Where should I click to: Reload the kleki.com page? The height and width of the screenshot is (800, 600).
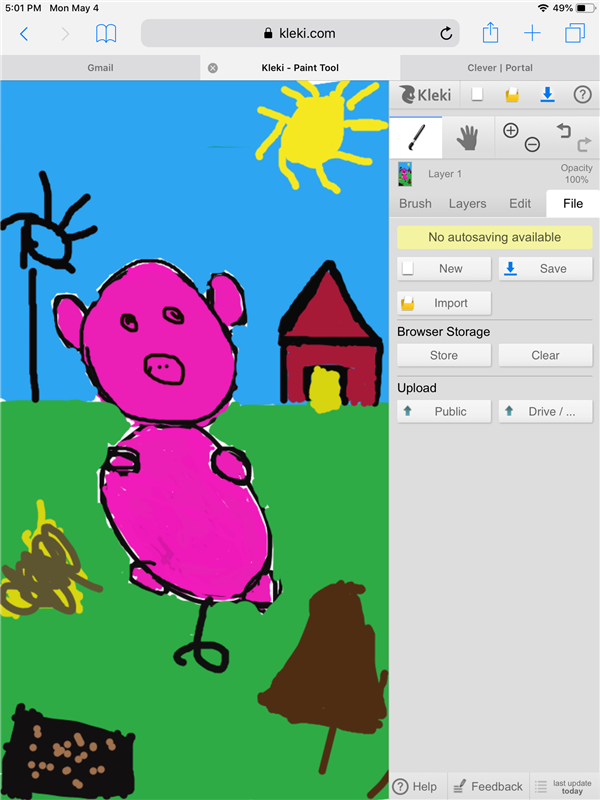446,34
